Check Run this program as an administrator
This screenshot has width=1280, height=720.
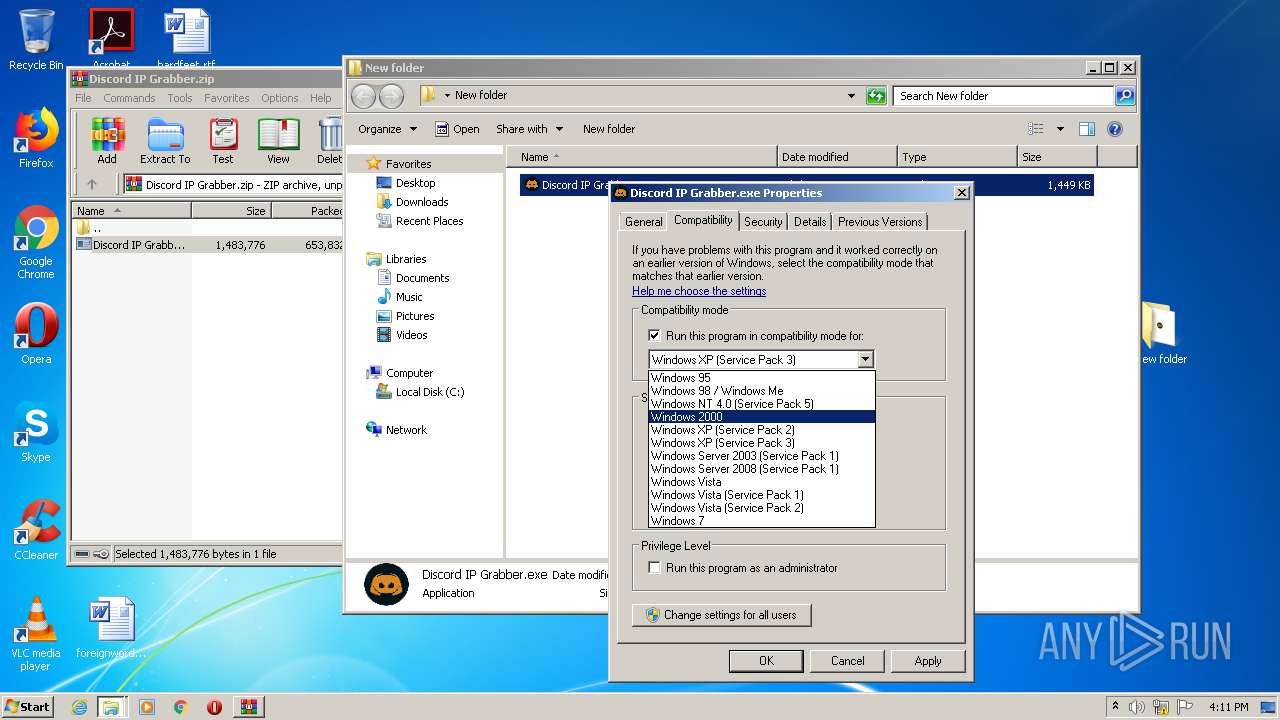click(x=654, y=568)
